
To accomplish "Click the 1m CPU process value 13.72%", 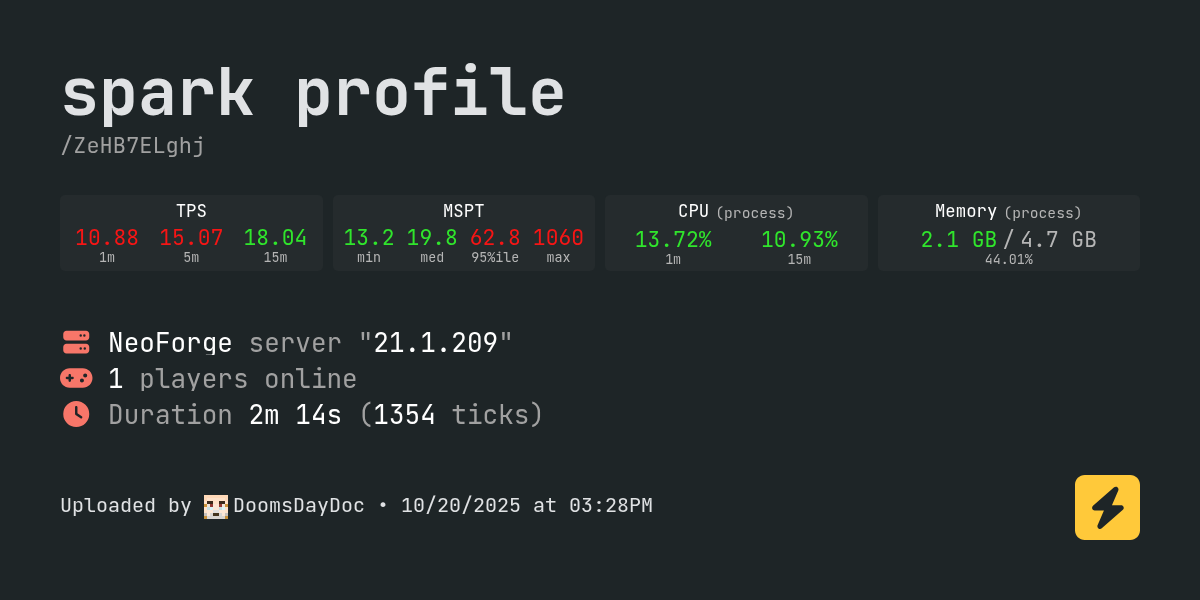I will [673, 240].
